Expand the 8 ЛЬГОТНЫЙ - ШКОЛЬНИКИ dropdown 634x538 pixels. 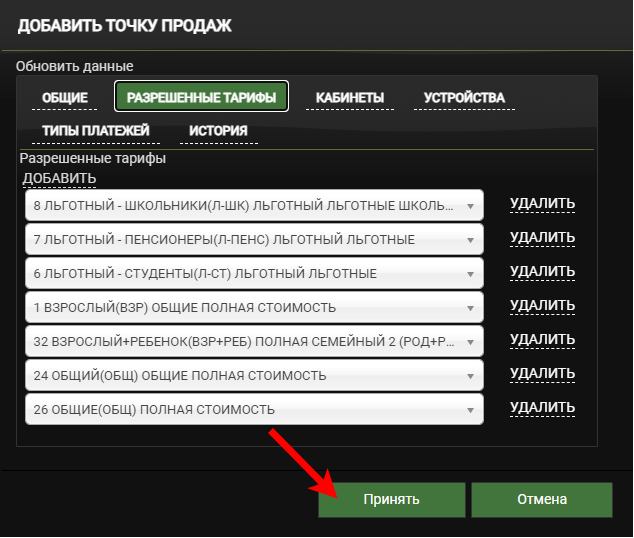click(254, 205)
